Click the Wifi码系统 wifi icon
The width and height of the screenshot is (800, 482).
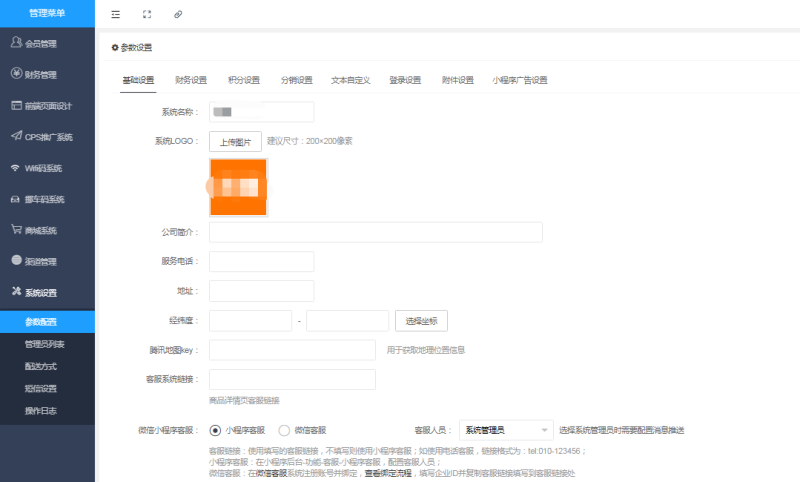pyautogui.click(x=16, y=168)
